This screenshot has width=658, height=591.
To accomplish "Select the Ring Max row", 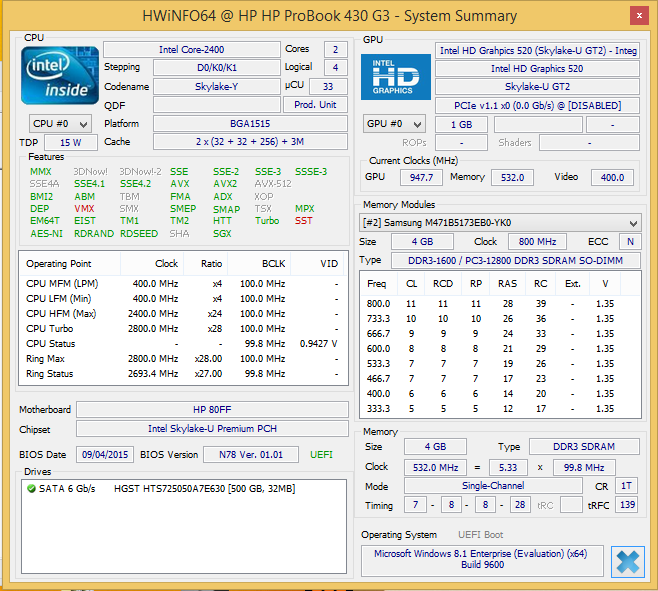I will (x=183, y=359).
